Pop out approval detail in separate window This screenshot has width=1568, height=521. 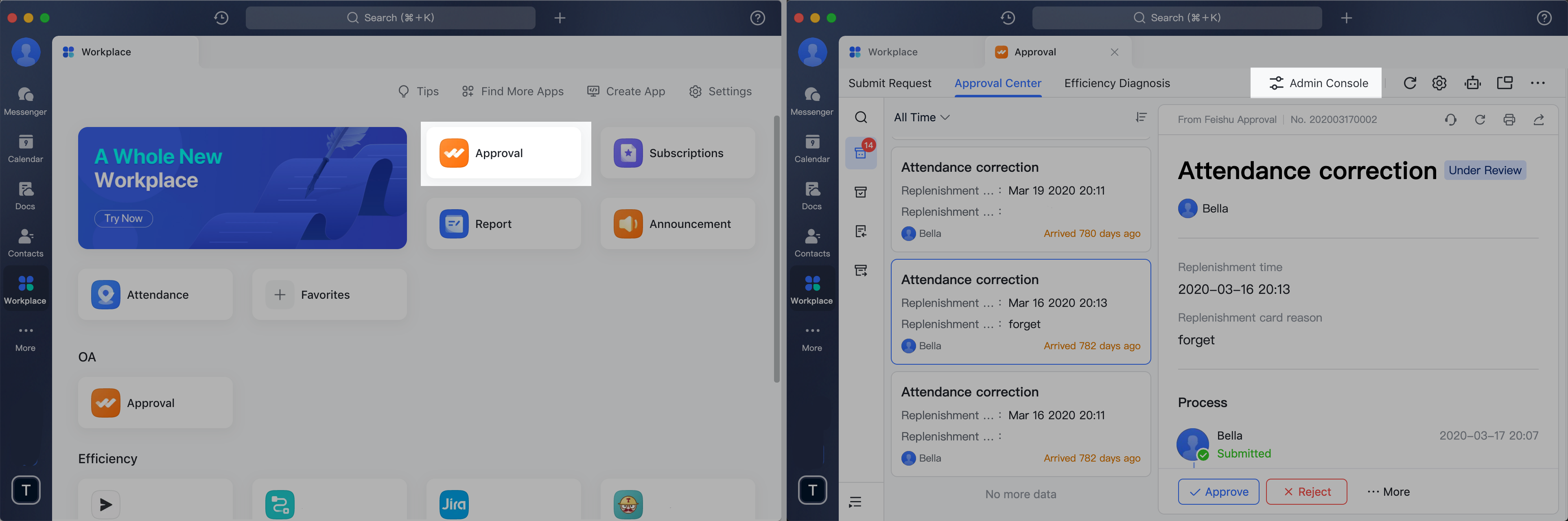tap(1505, 83)
